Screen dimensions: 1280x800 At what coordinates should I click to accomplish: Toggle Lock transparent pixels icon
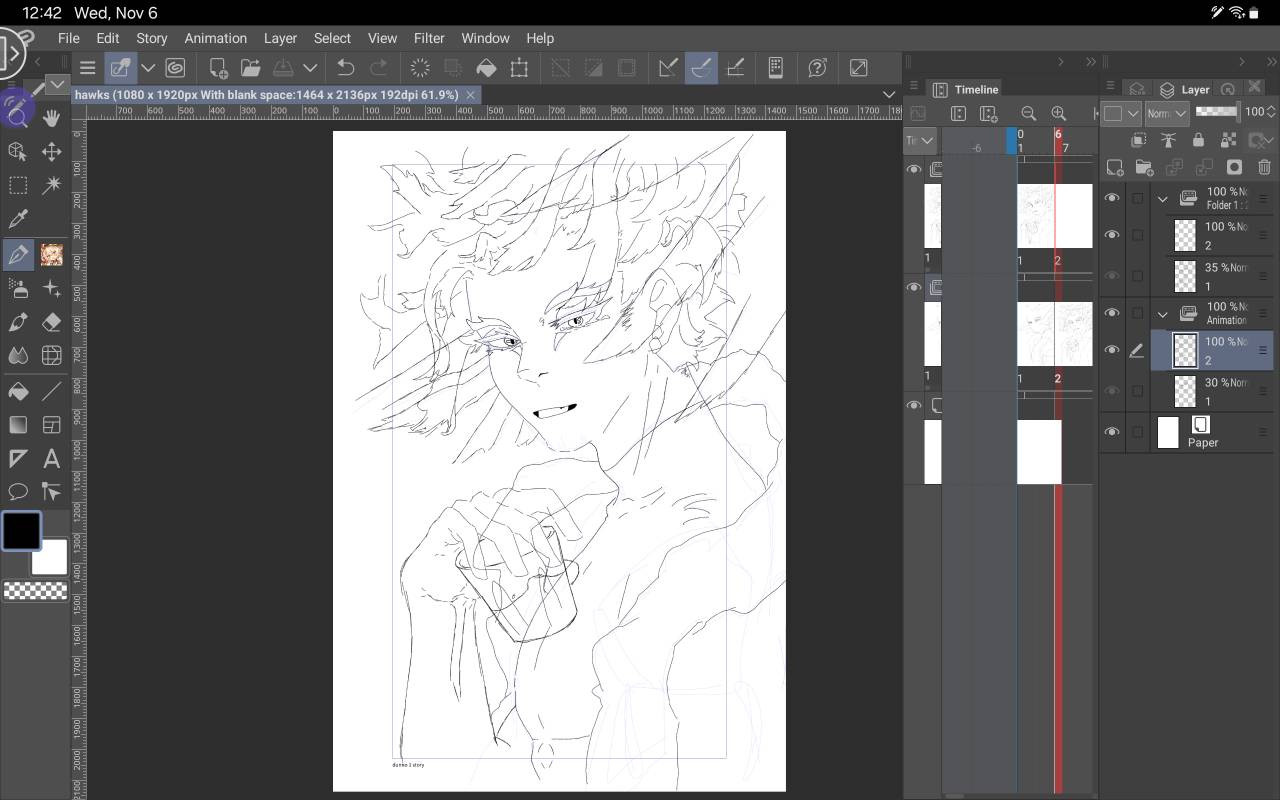click(x=1228, y=141)
